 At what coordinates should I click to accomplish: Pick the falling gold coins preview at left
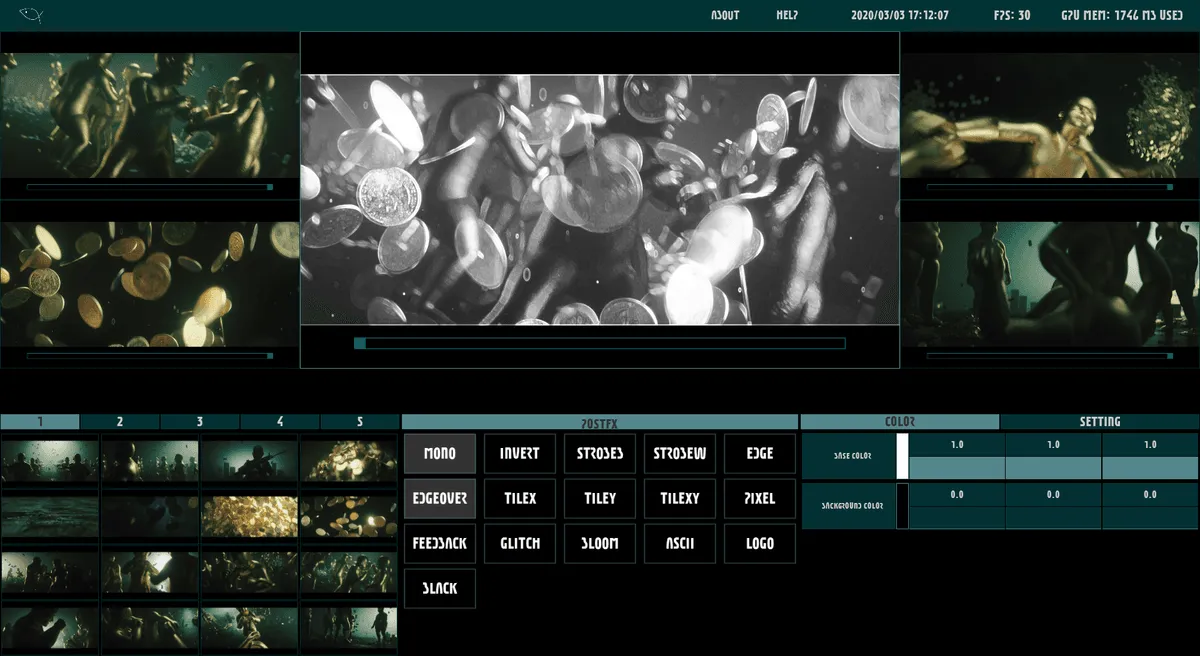150,284
